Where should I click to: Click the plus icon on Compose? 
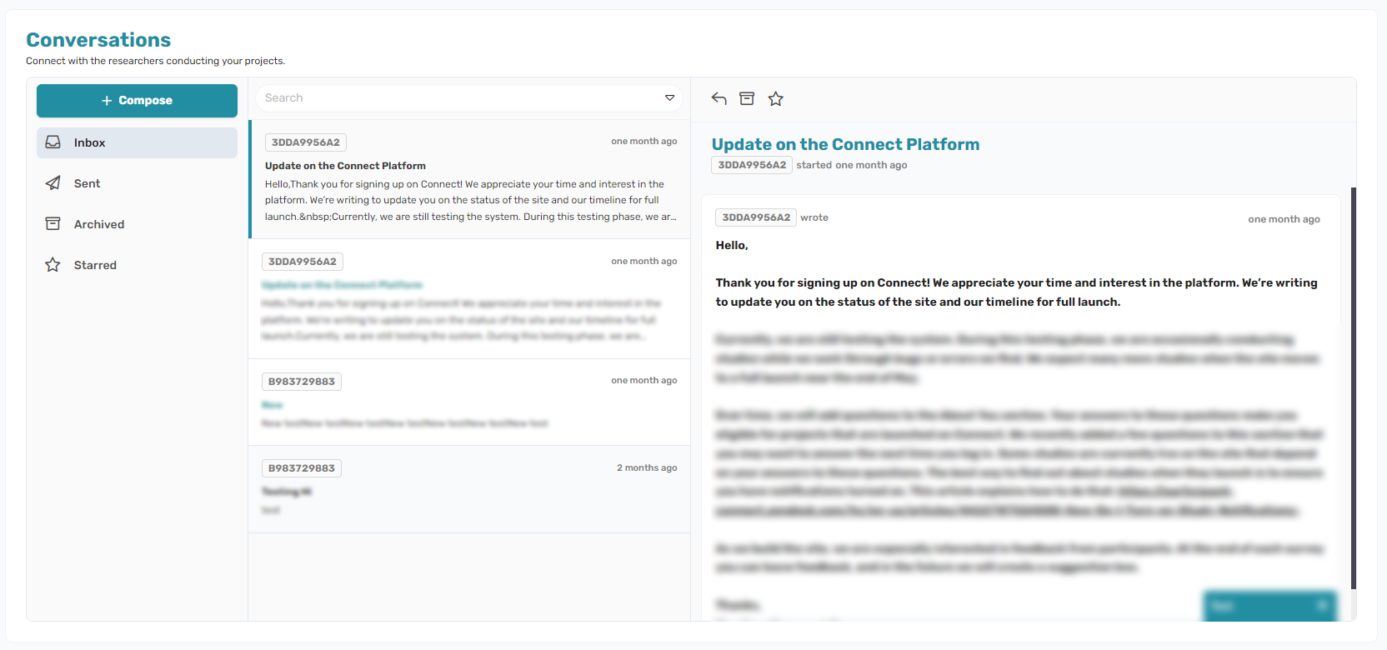[107, 101]
